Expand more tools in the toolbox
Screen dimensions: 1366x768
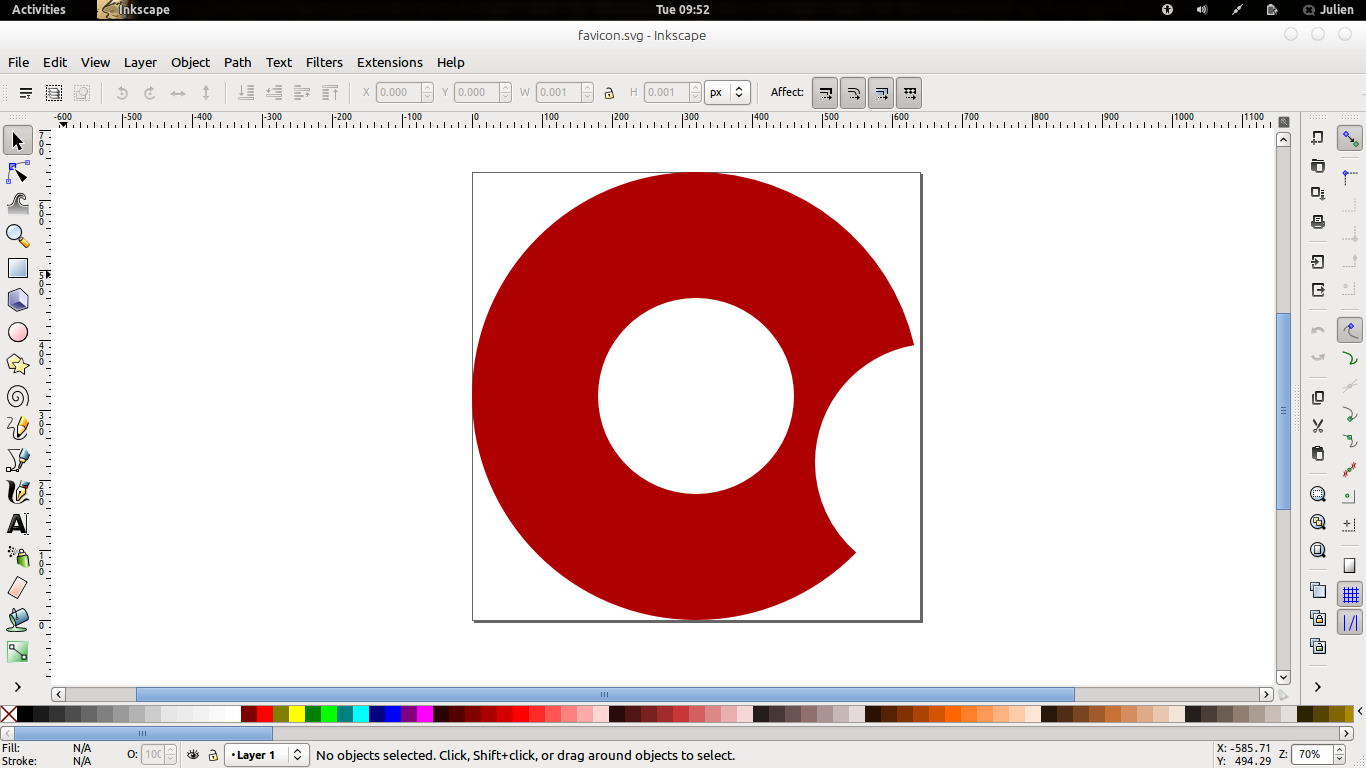[17, 687]
